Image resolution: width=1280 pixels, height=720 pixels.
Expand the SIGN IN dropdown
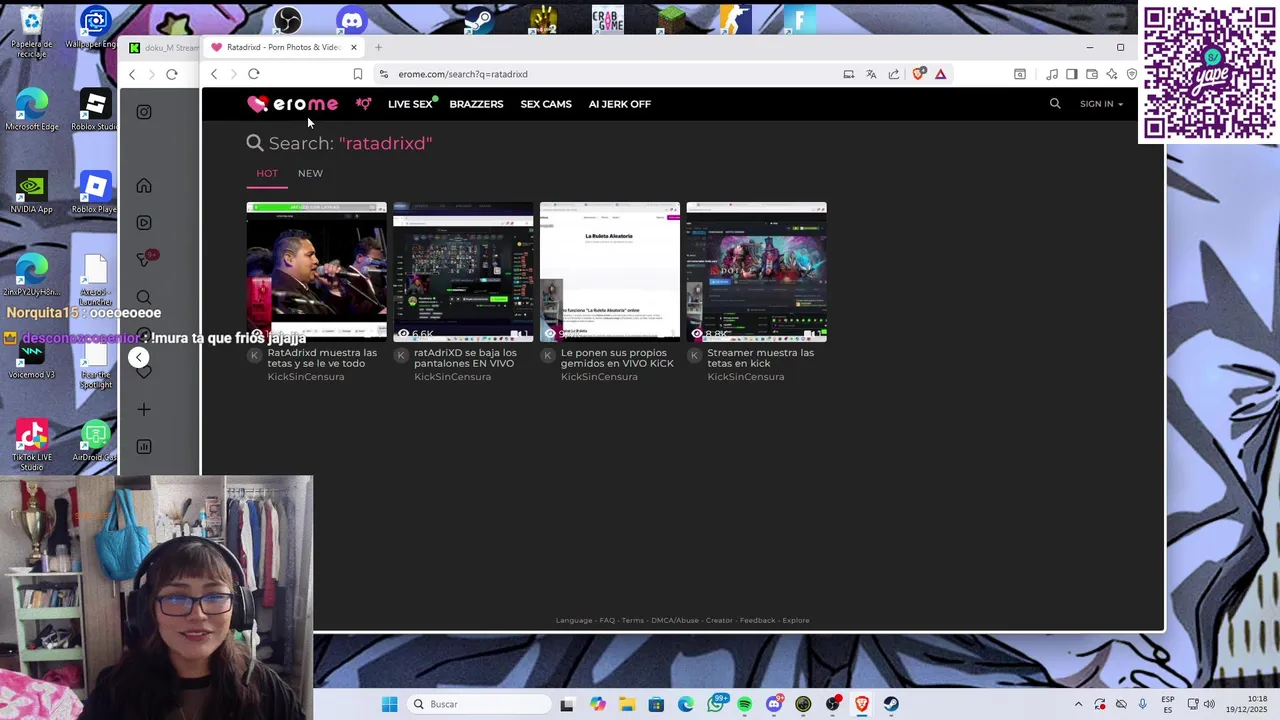click(x=1101, y=104)
